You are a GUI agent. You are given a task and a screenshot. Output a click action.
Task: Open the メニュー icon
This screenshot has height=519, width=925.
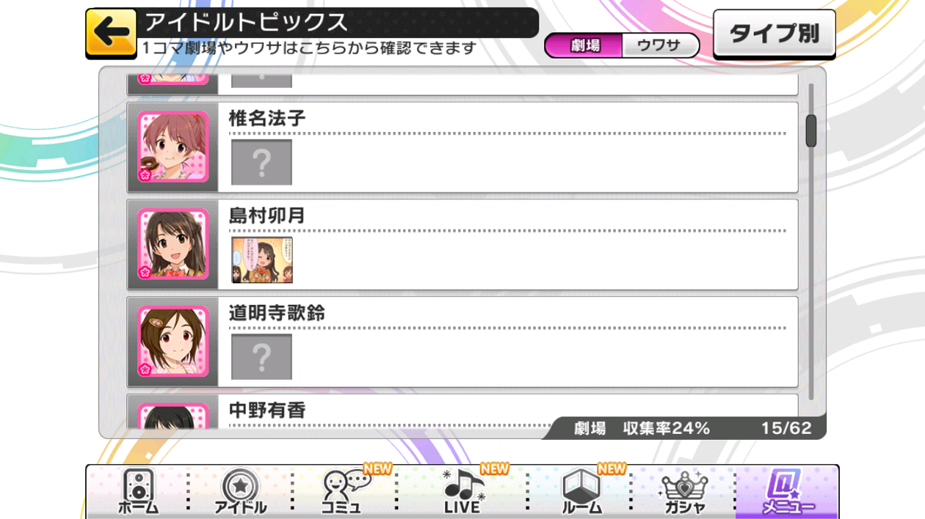click(x=787, y=491)
